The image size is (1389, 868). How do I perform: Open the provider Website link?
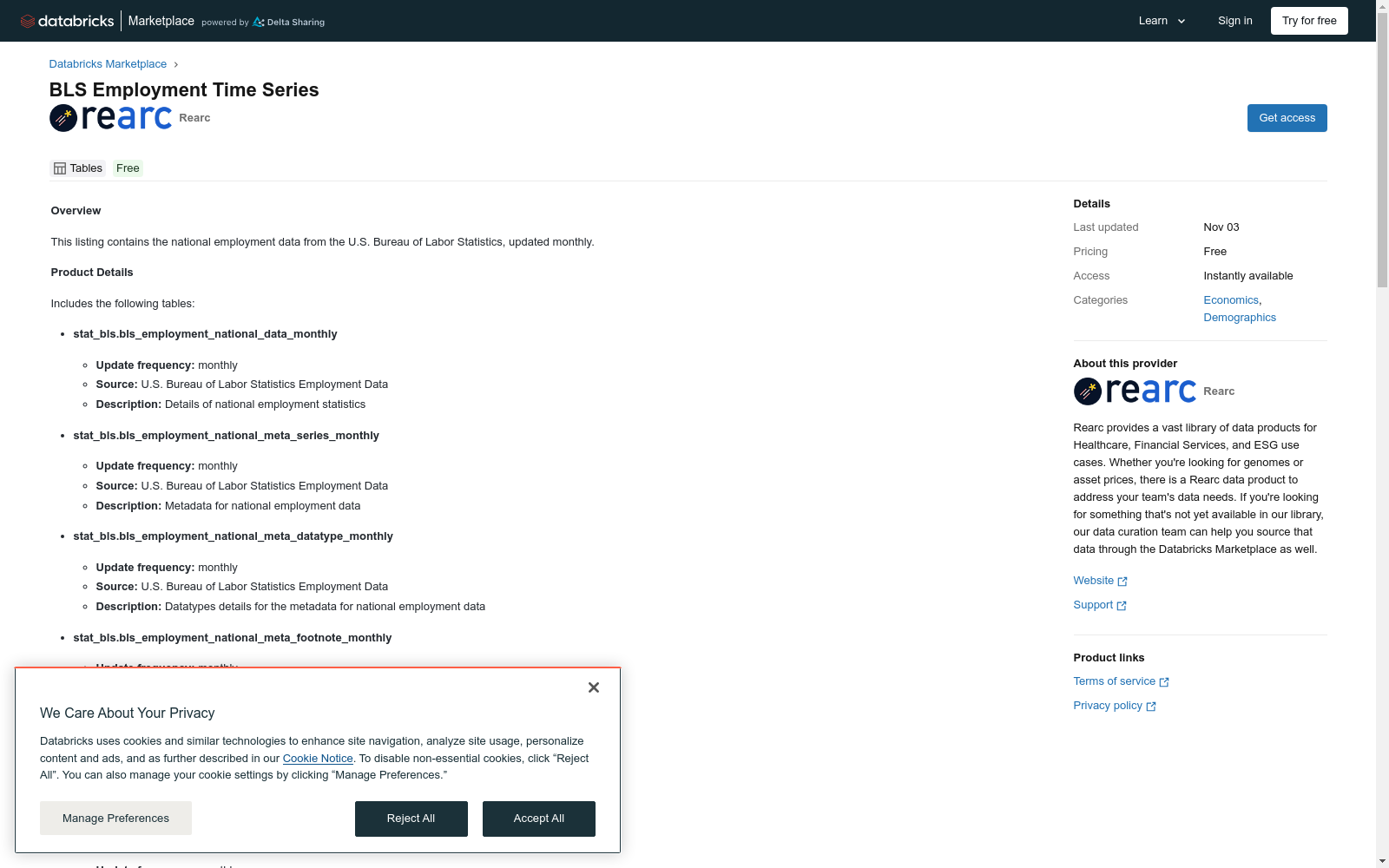(x=1093, y=581)
